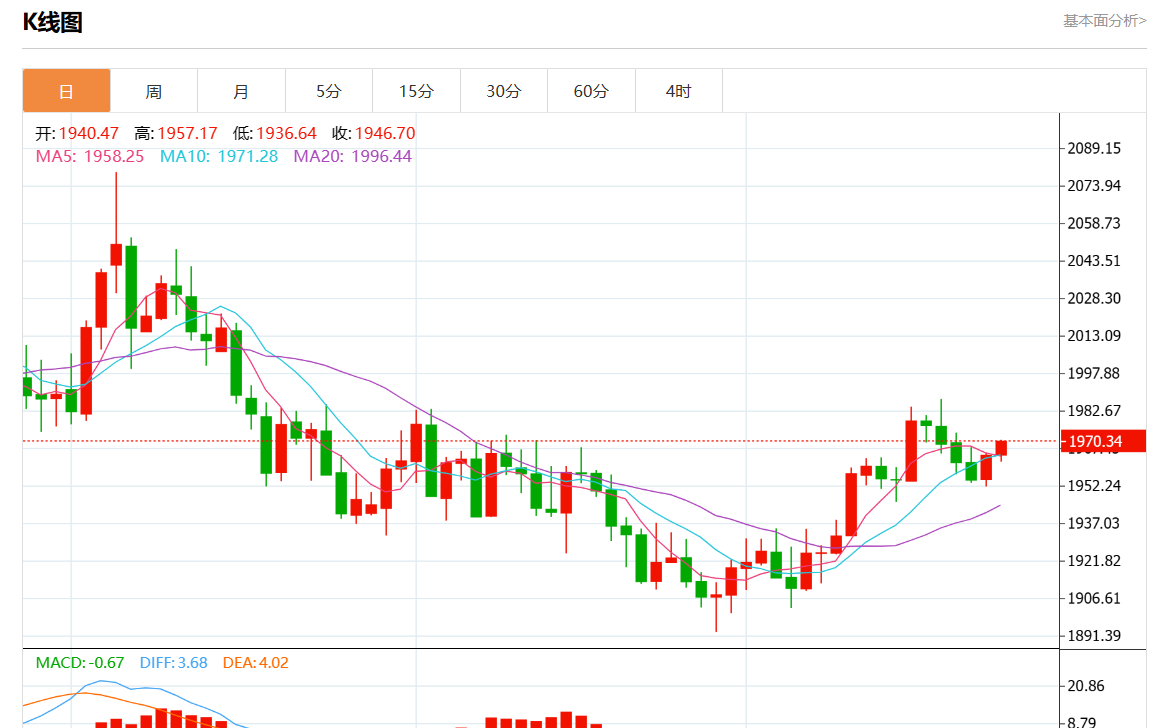Click the 1997.88 price axis label

tap(1094, 373)
